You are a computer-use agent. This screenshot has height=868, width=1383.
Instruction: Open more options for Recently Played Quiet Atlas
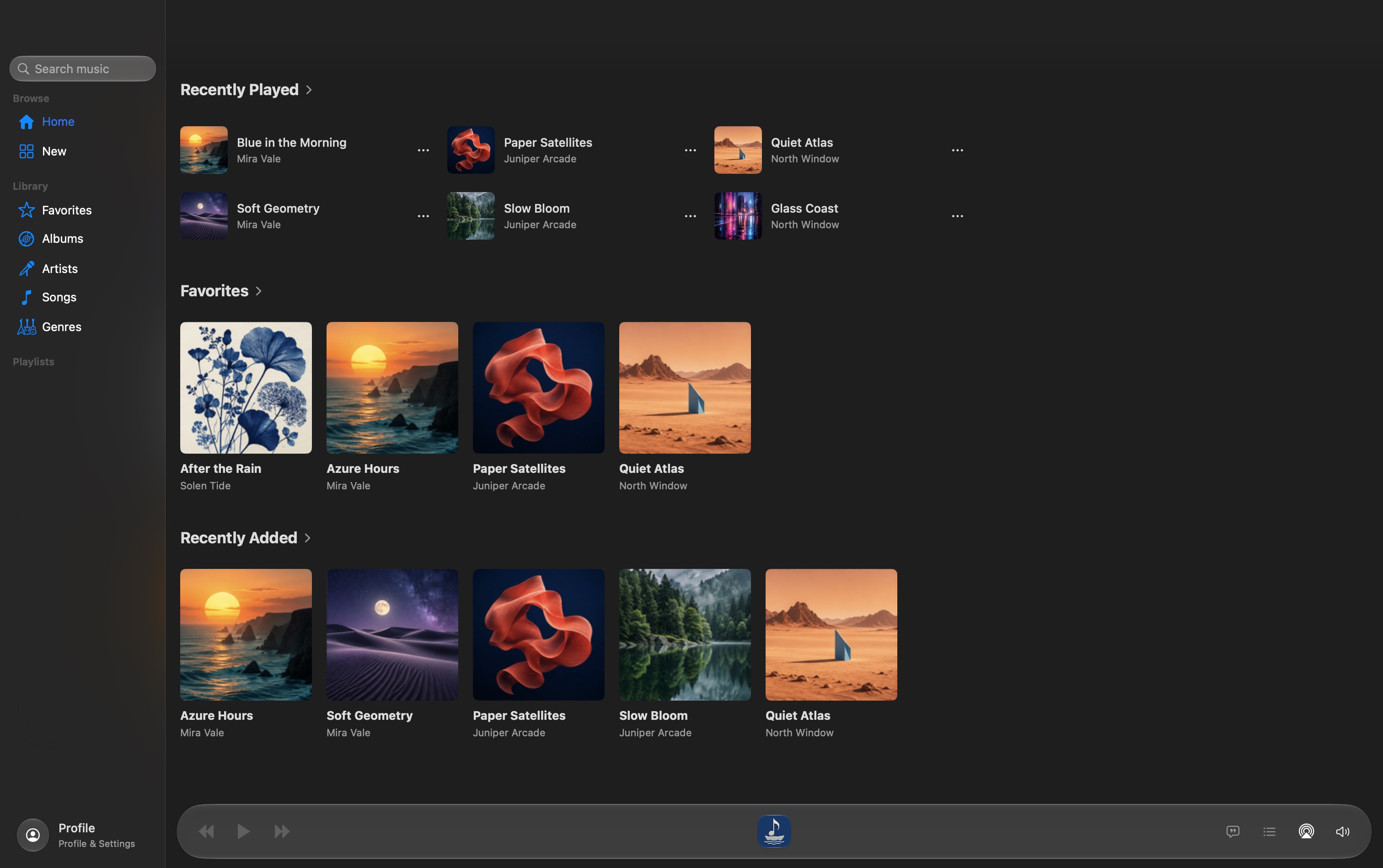(x=957, y=150)
